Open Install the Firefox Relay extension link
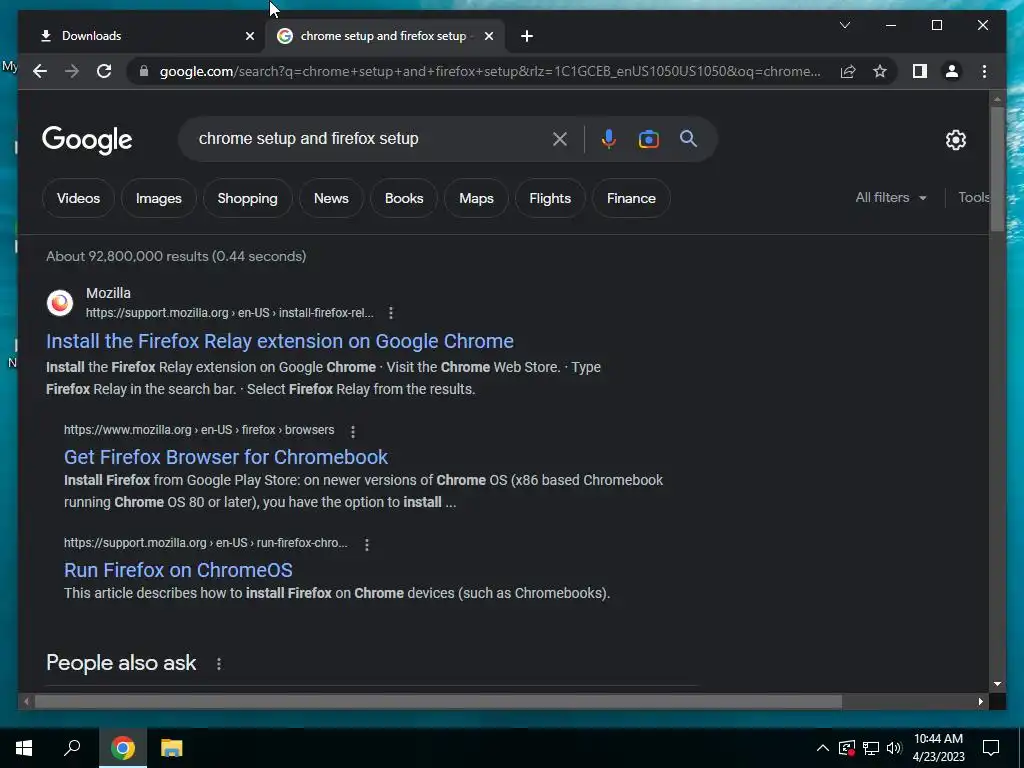This screenshot has width=1024, height=768. 280,342
